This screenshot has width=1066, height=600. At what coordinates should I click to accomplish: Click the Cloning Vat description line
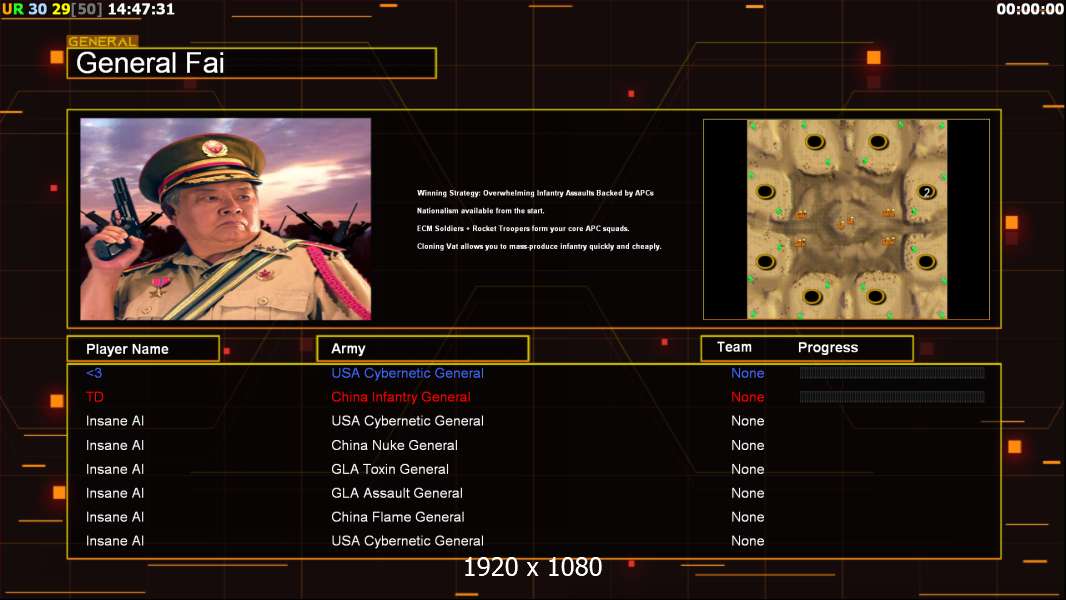[538, 246]
